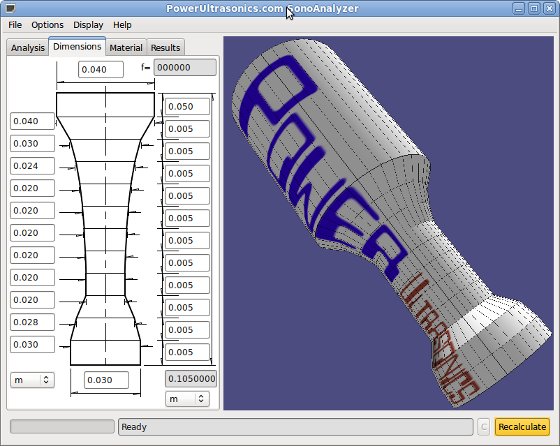The image size is (560, 446).
Task: Open the File menu
Action: click(15, 25)
